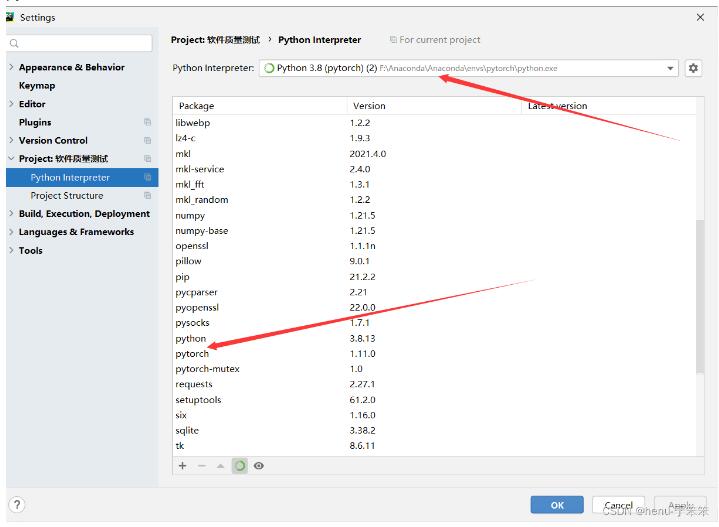Select the pytorch package row
The width and height of the screenshot is (719, 527).
pos(192,354)
